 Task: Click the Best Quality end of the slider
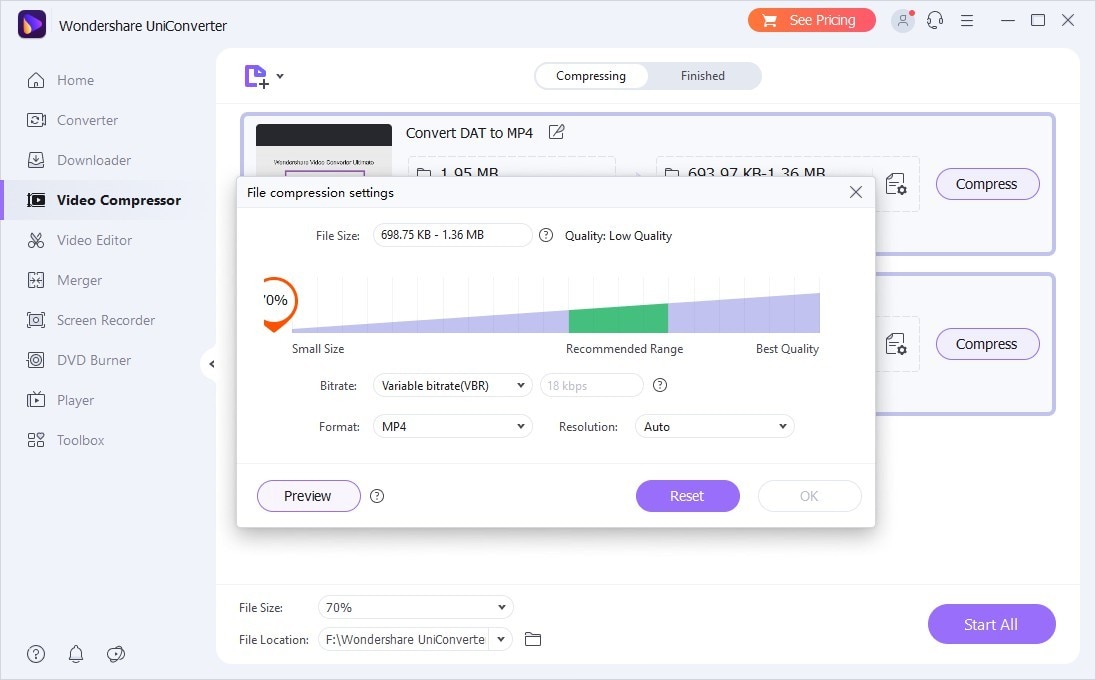[787, 349]
